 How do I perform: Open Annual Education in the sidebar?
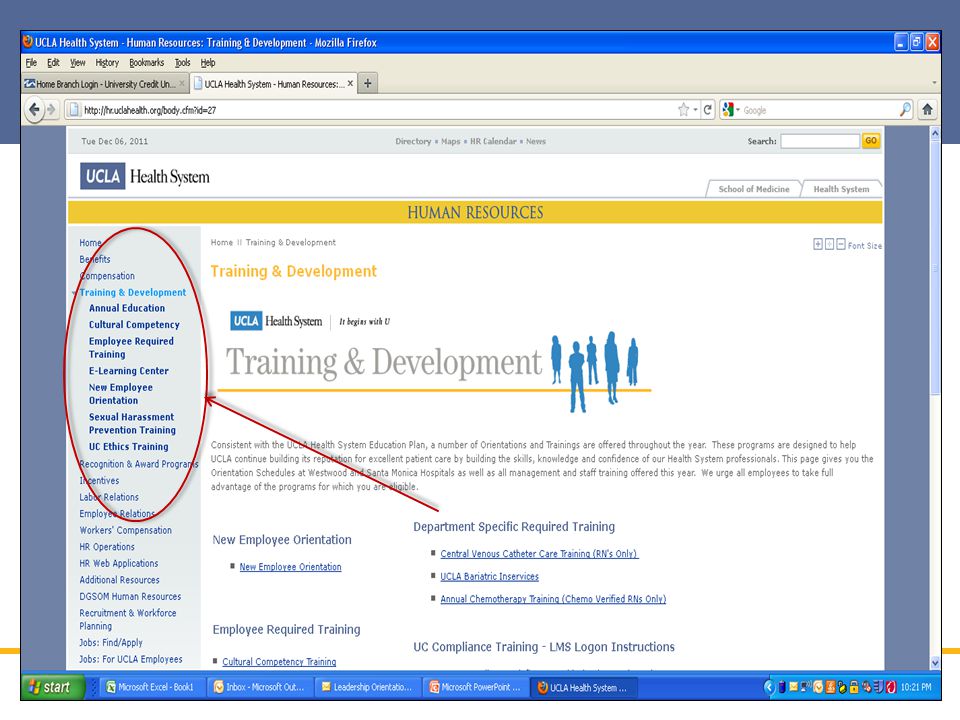pos(127,308)
